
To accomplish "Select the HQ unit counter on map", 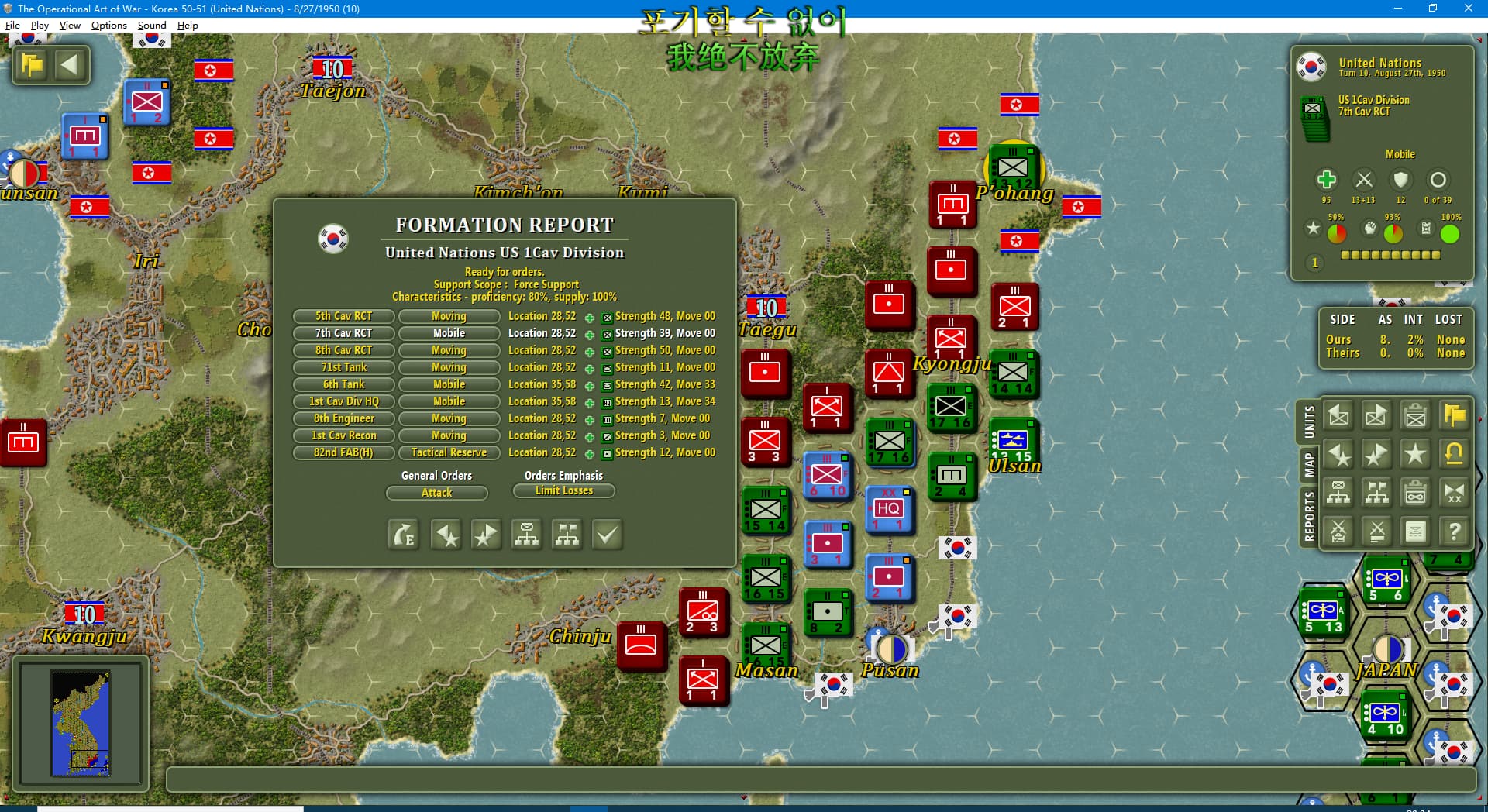I will 889,509.
